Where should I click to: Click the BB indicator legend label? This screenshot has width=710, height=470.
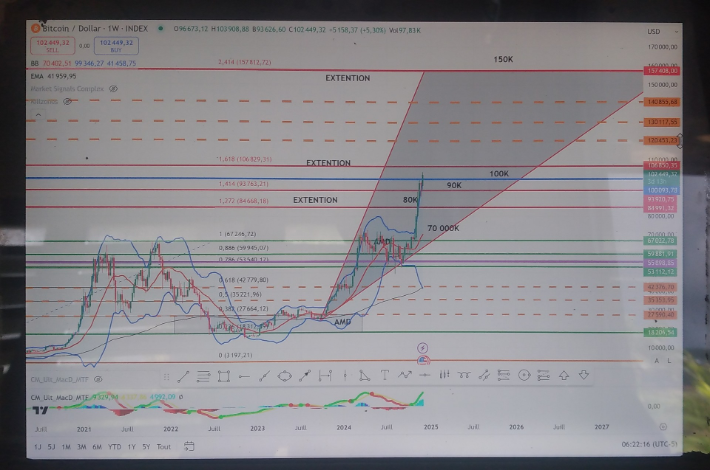[x=34, y=63]
